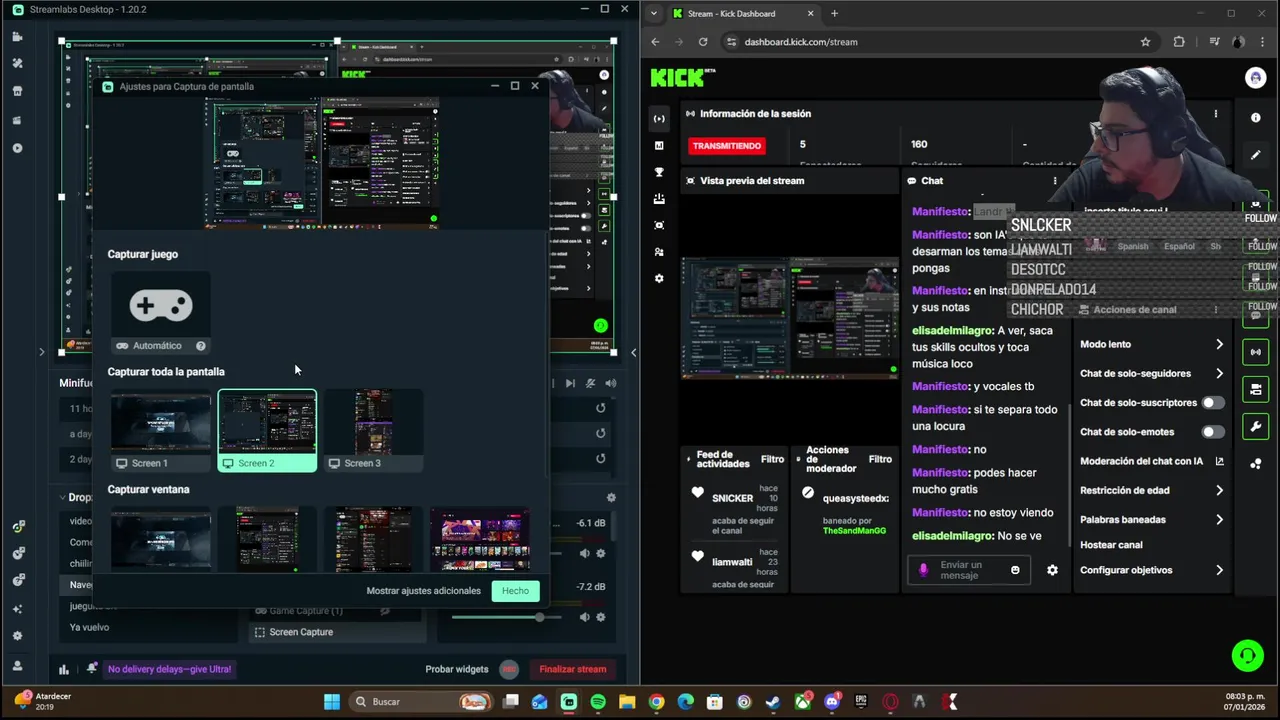Open the settings gear in Kick's left sidebar
Screen dimensions: 1280x720
click(x=659, y=279)
